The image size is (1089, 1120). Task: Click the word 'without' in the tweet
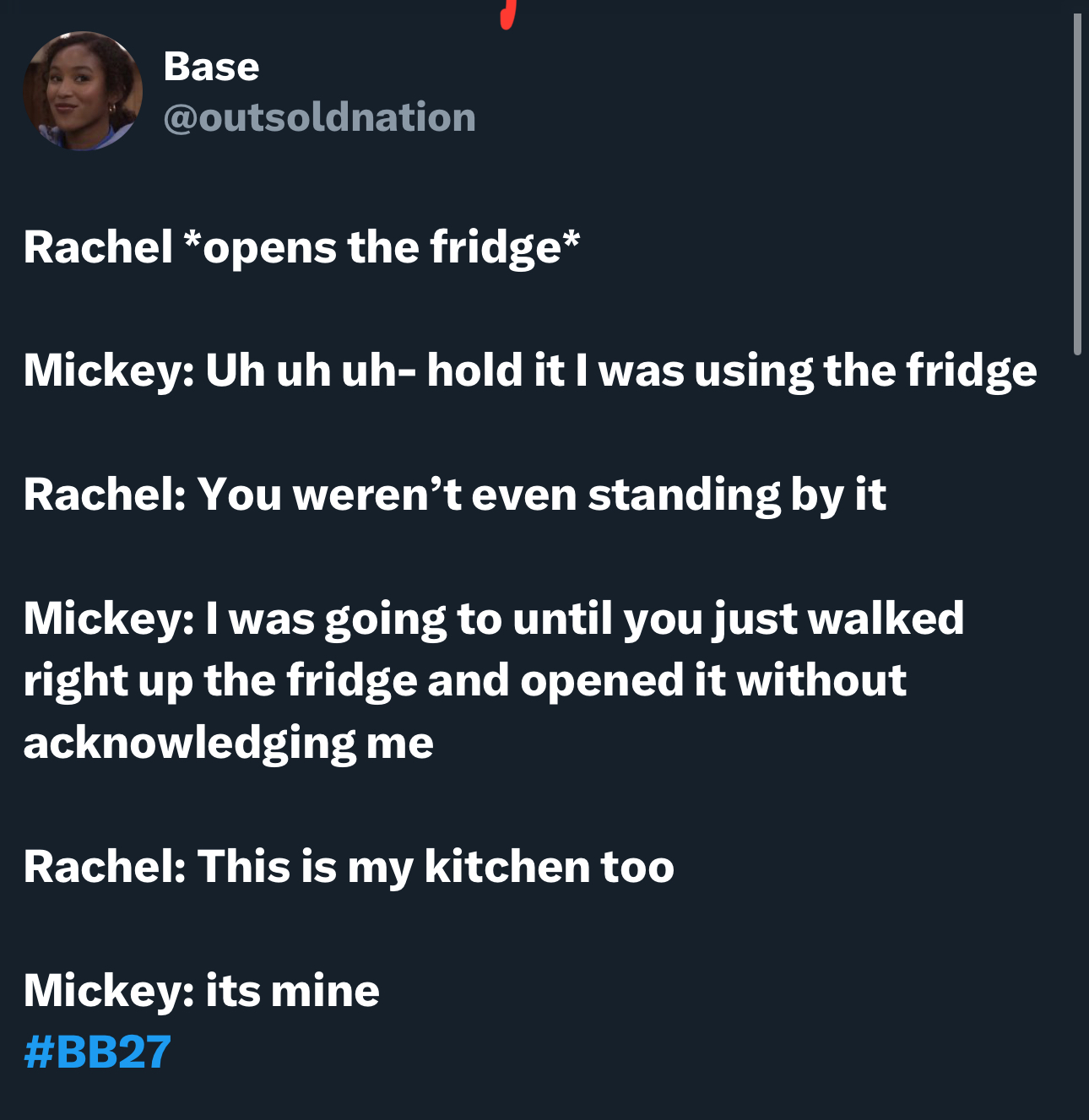coord(821,680)
